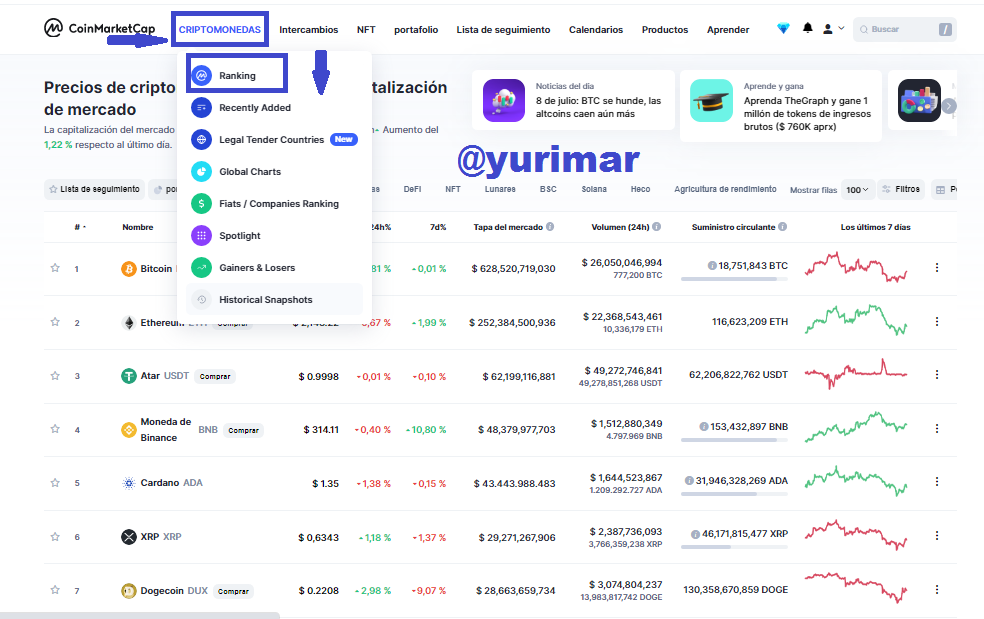Click the Comprar button for USDT

[x=215, y=377]
